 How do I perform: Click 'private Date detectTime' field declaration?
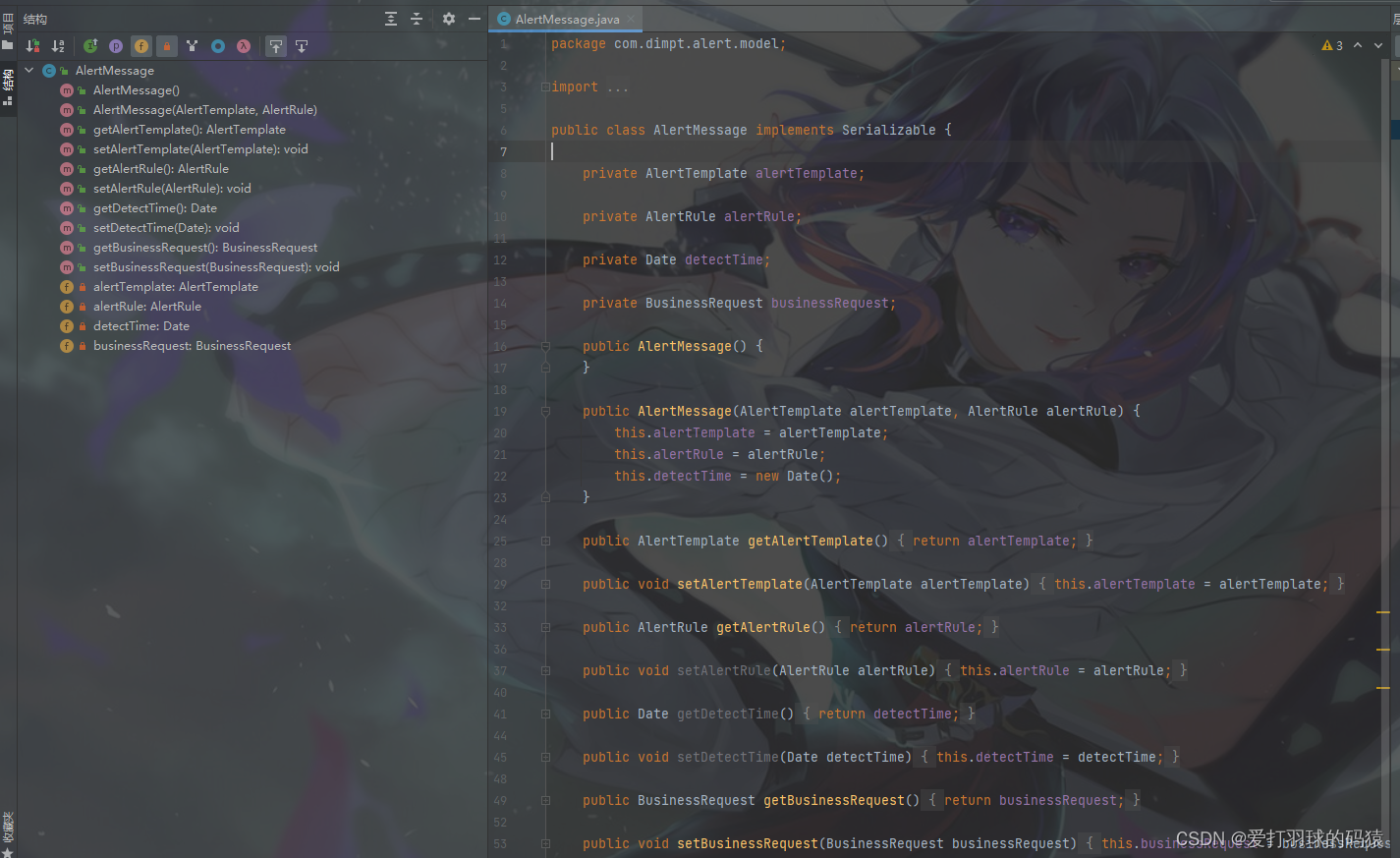(676, 260)
